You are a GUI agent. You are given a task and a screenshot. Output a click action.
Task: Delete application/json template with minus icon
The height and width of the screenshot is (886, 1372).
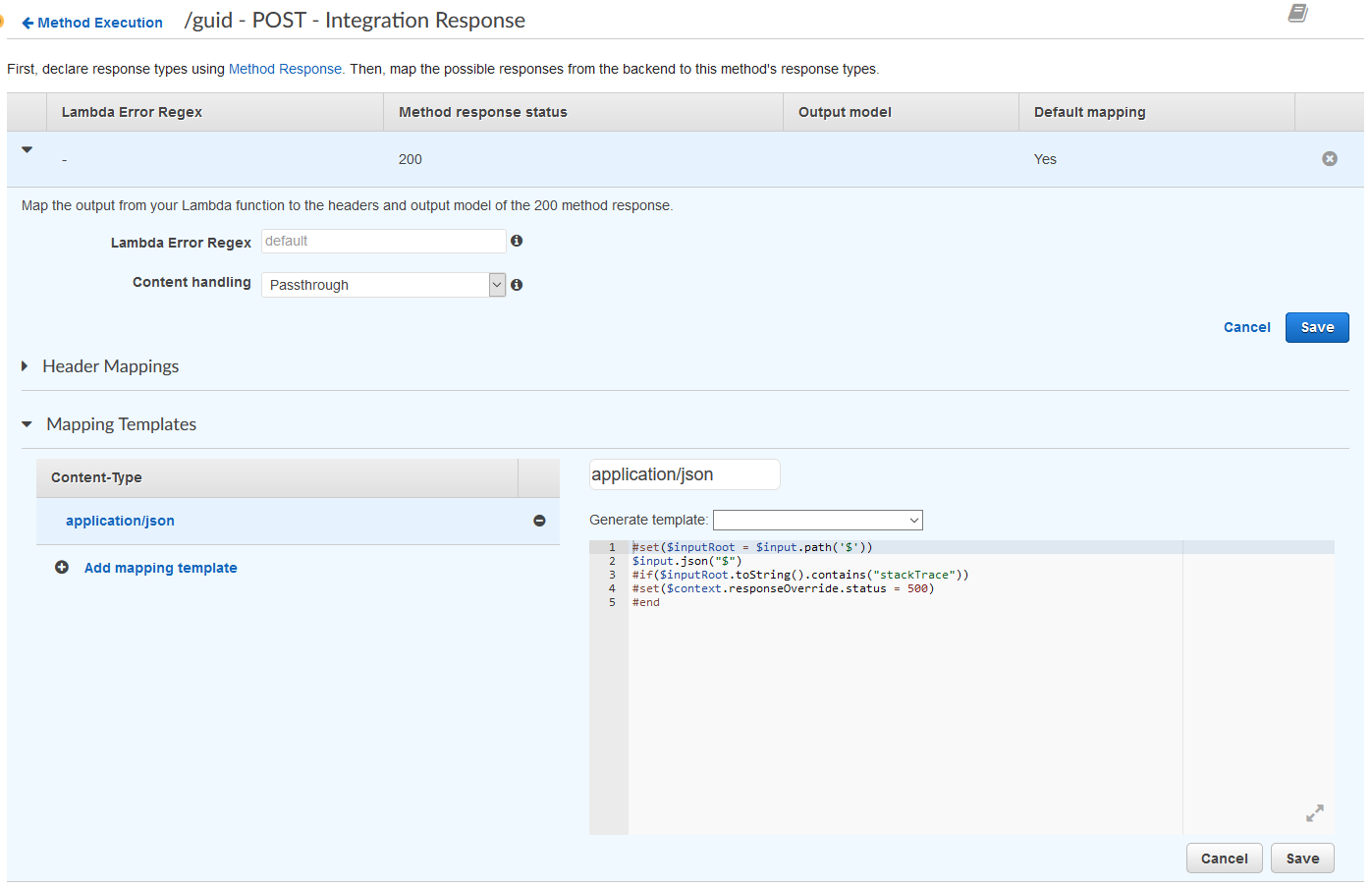coord(539,521)
